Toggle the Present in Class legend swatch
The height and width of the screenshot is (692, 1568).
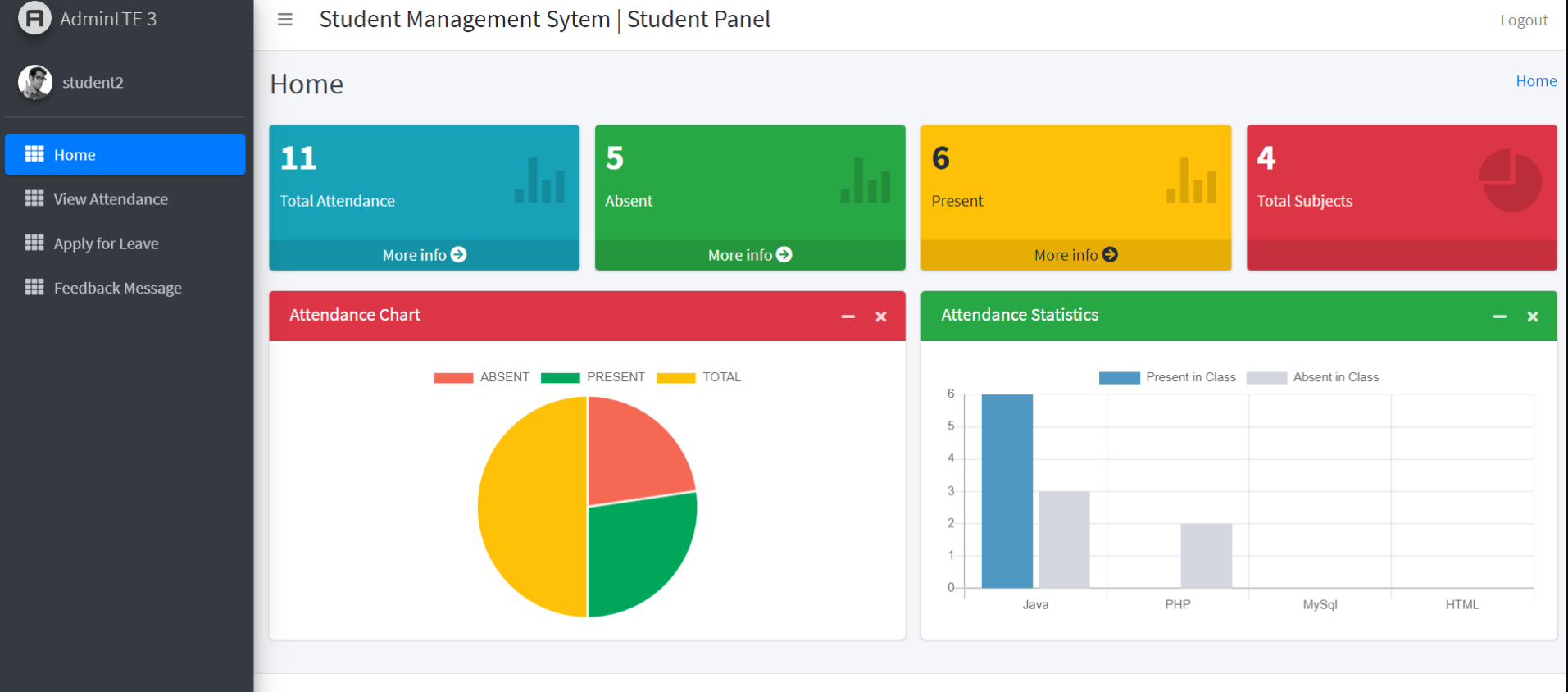[1120, 377]
